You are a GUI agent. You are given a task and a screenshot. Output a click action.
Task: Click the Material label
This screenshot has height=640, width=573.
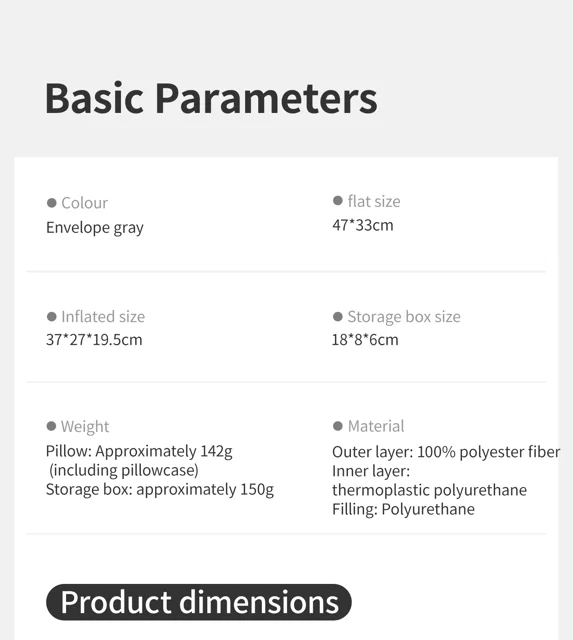(x=376, y=426)
